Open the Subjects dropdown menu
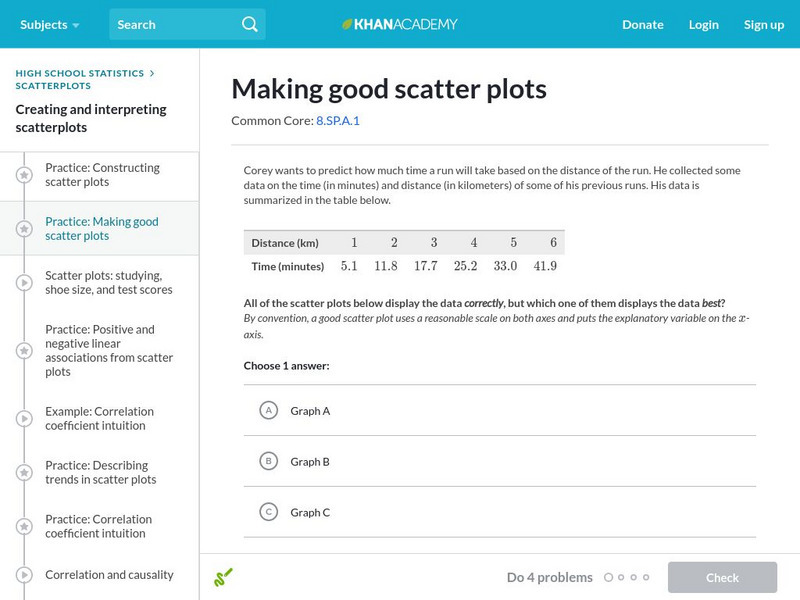Screen dimensions: 800x600 tap(48, 24)
